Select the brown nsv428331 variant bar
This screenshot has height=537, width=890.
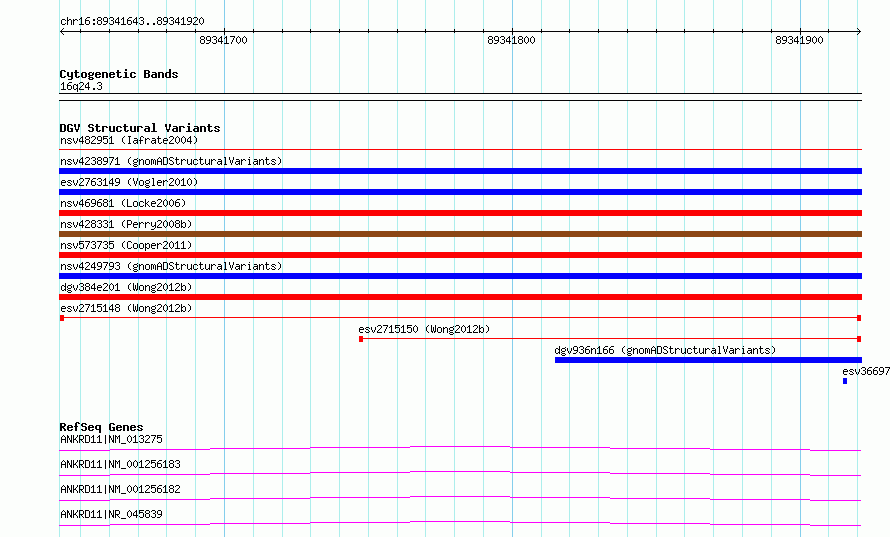coord(460,234)
